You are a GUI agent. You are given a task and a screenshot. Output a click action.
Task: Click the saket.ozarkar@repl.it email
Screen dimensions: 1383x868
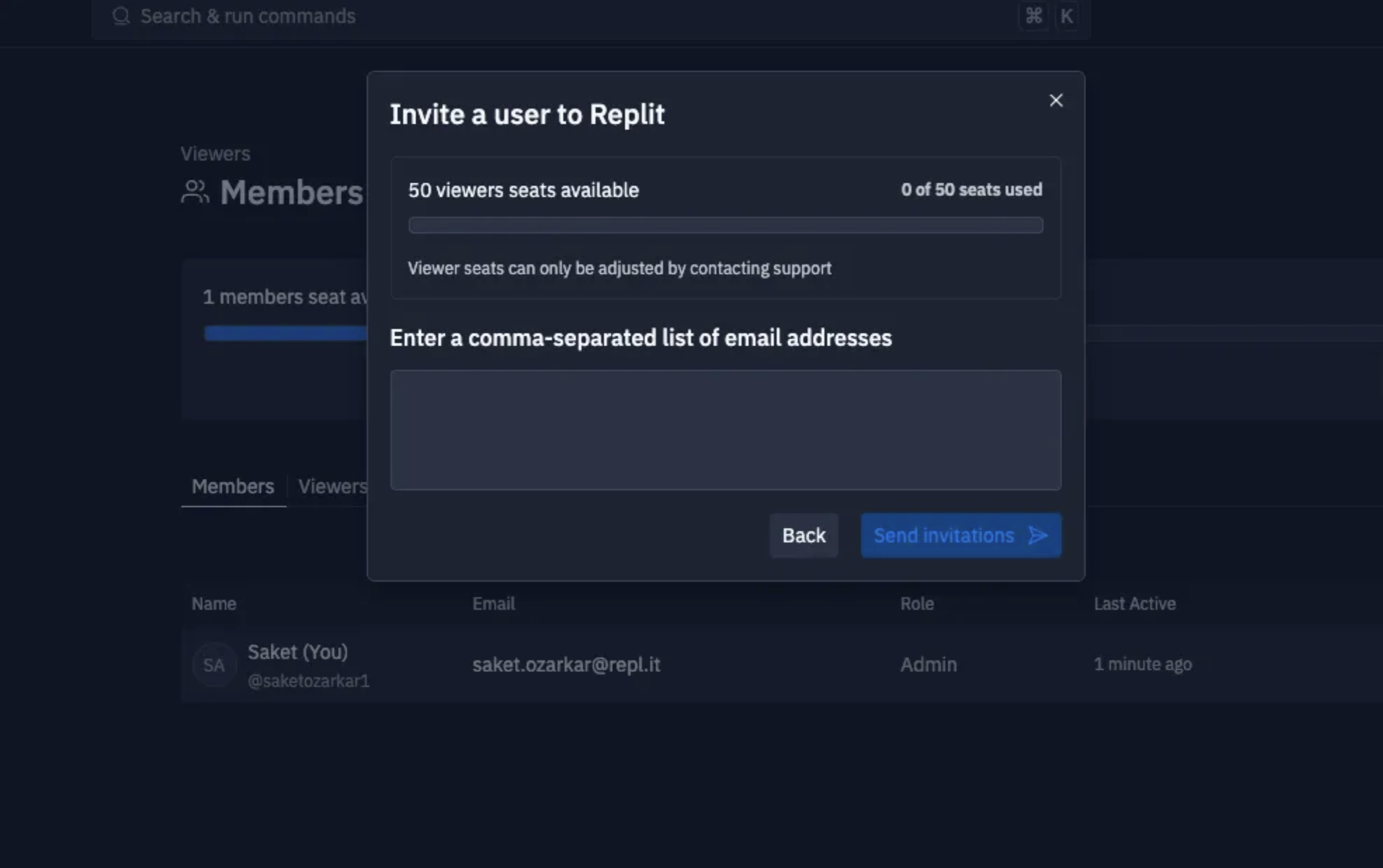(x=566, y=664)
